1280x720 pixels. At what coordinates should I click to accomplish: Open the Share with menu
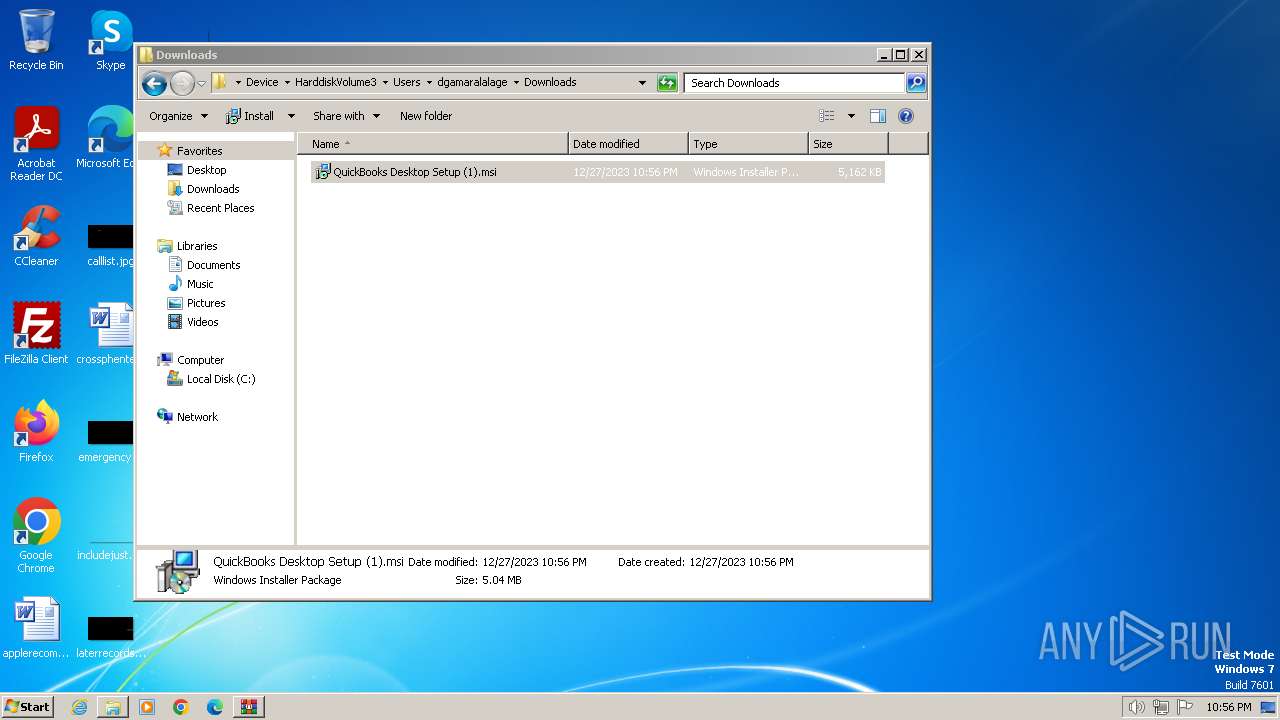tap(346, 116)
